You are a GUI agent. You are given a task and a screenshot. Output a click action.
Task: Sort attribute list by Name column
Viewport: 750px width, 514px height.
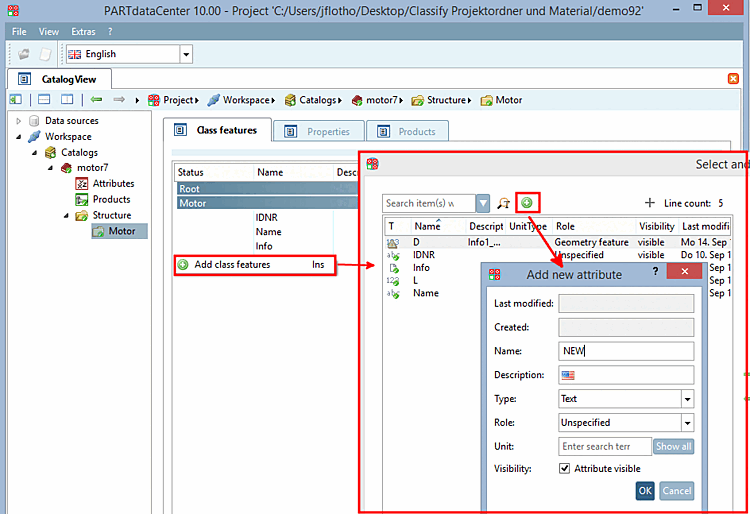427,226
